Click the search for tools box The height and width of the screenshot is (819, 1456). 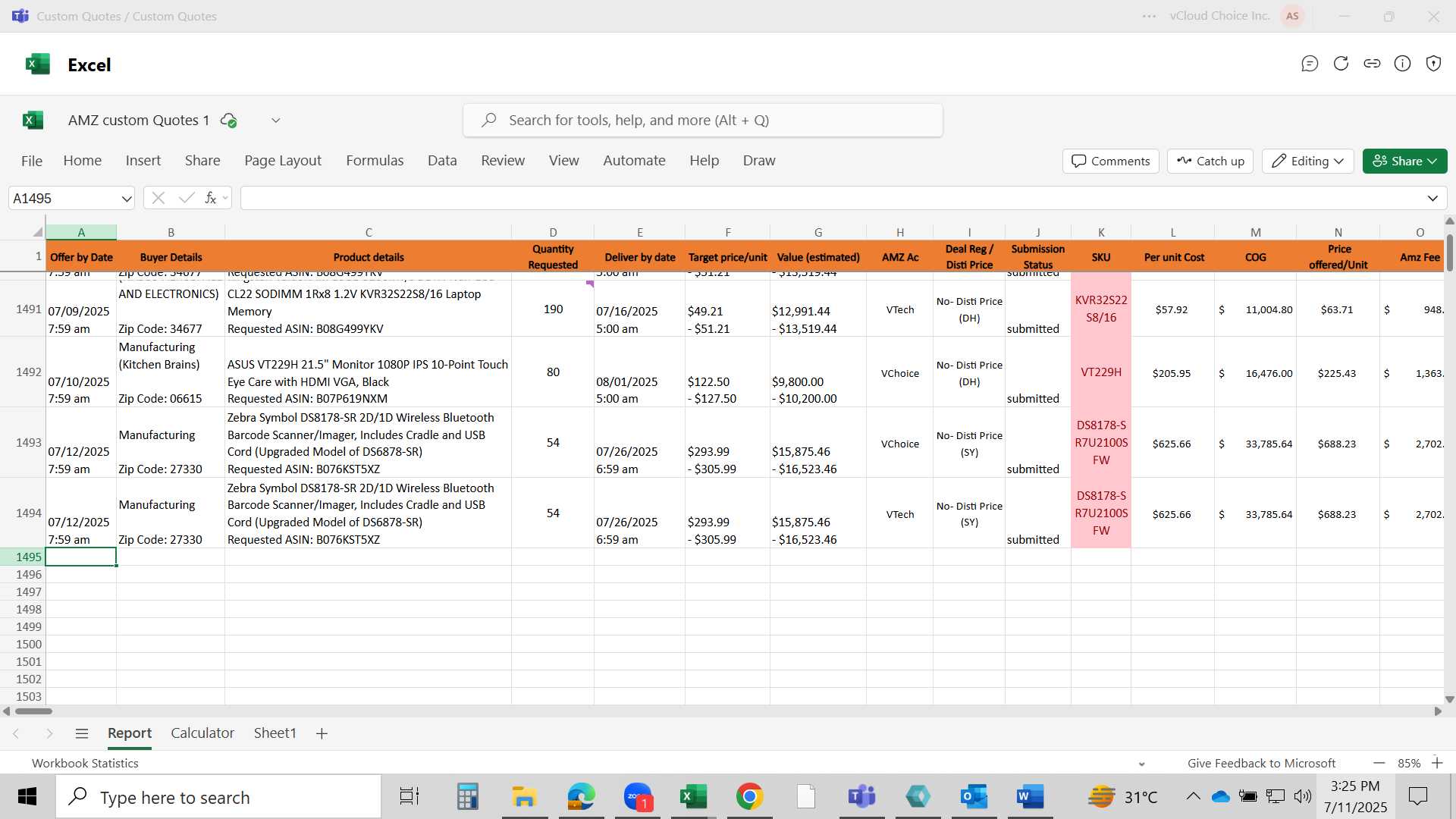click(703, 120)
